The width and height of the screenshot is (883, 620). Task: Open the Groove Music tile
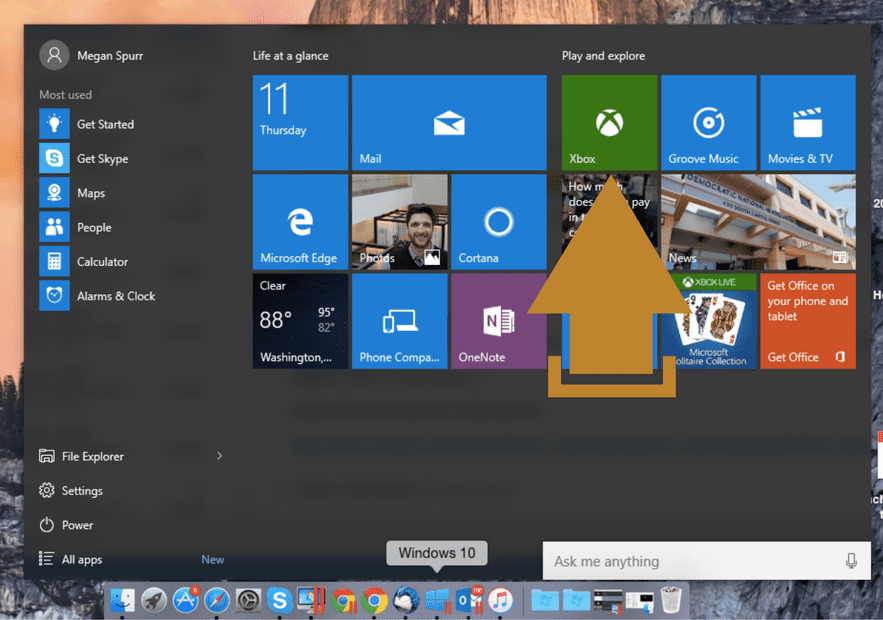click(x=708, y=122)
